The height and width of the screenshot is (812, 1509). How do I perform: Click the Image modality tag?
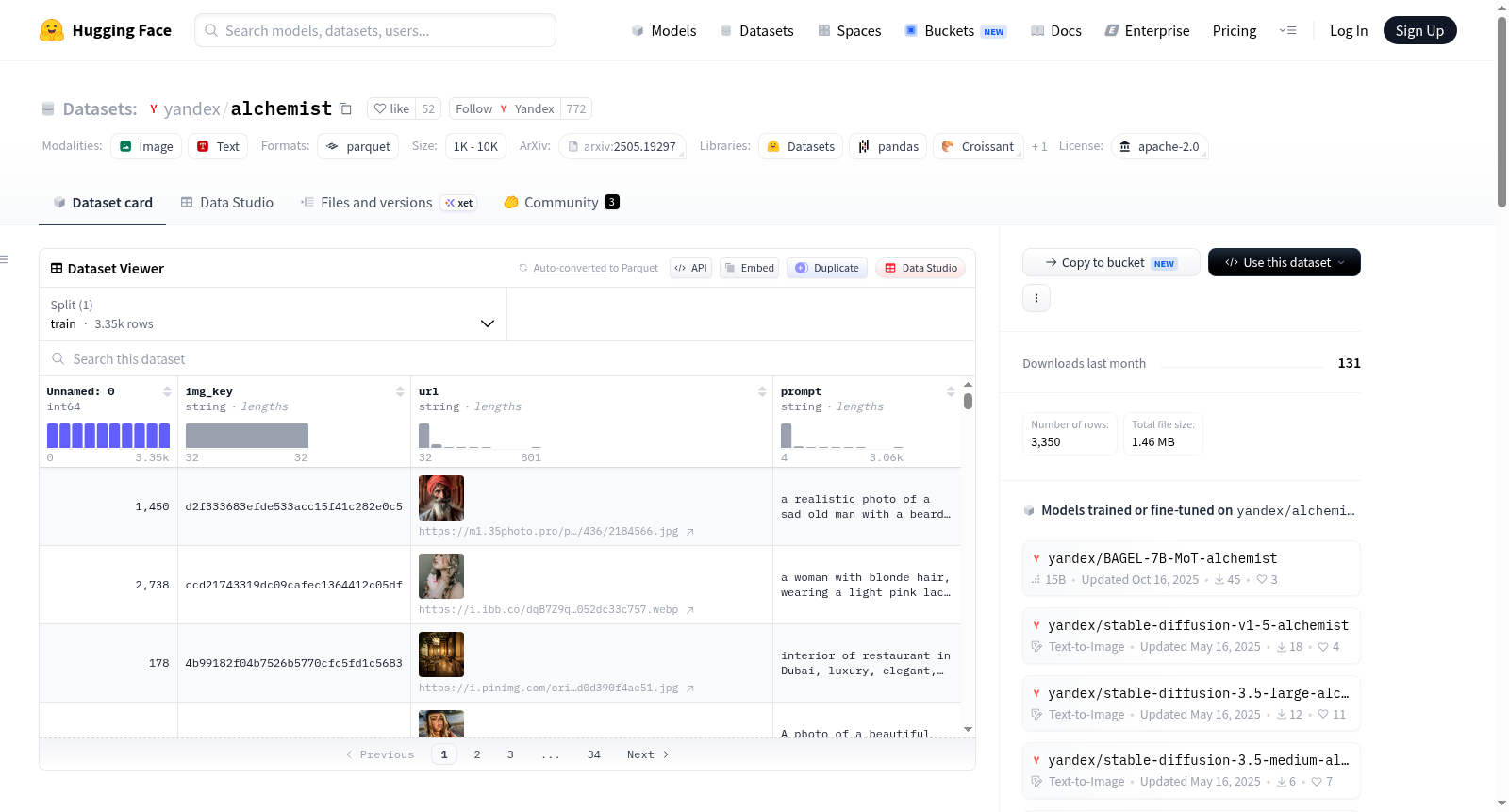pyautogui.click(x=146, y=146)
